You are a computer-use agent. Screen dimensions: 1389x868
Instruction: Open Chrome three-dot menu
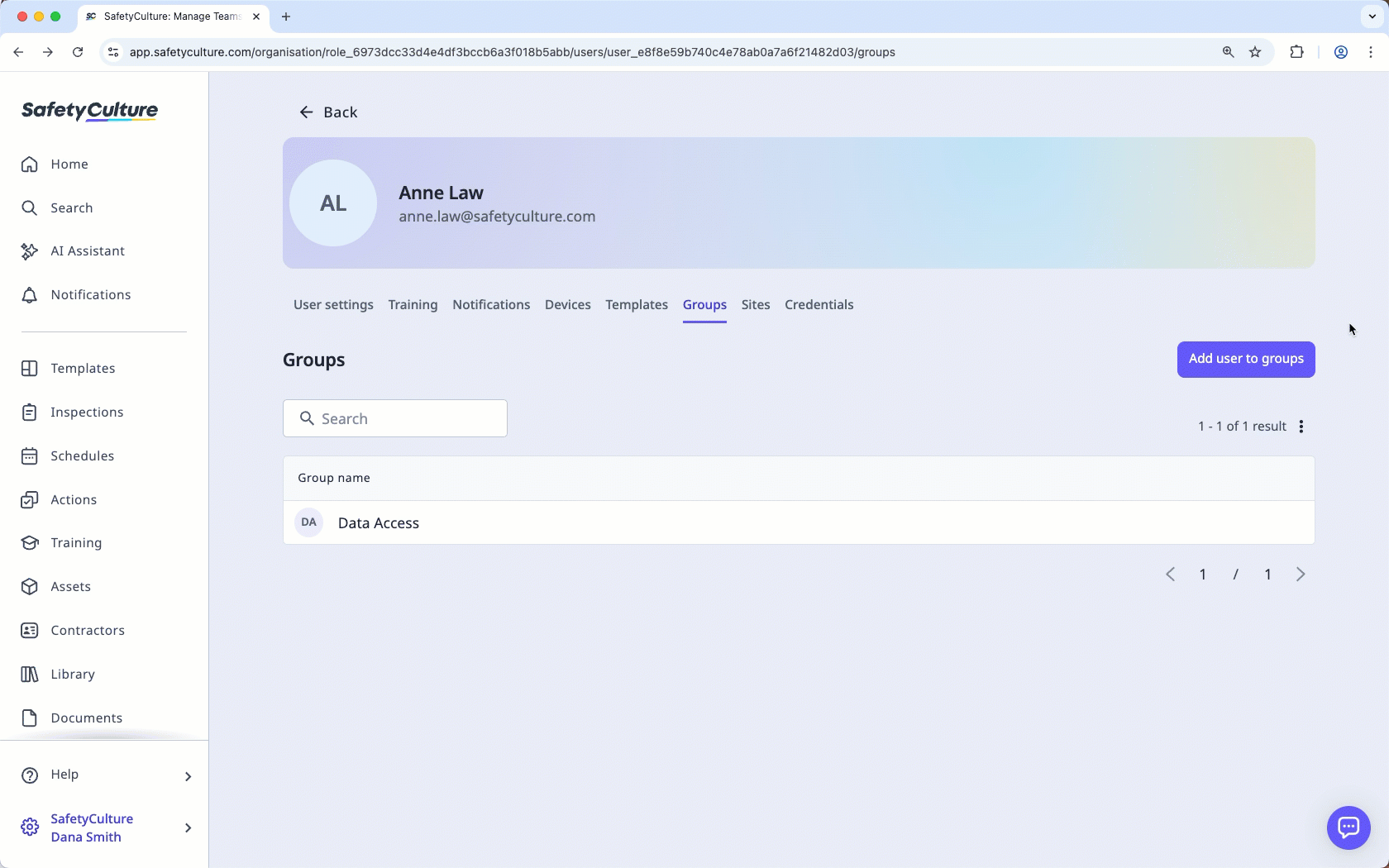tap(1371, 52)
